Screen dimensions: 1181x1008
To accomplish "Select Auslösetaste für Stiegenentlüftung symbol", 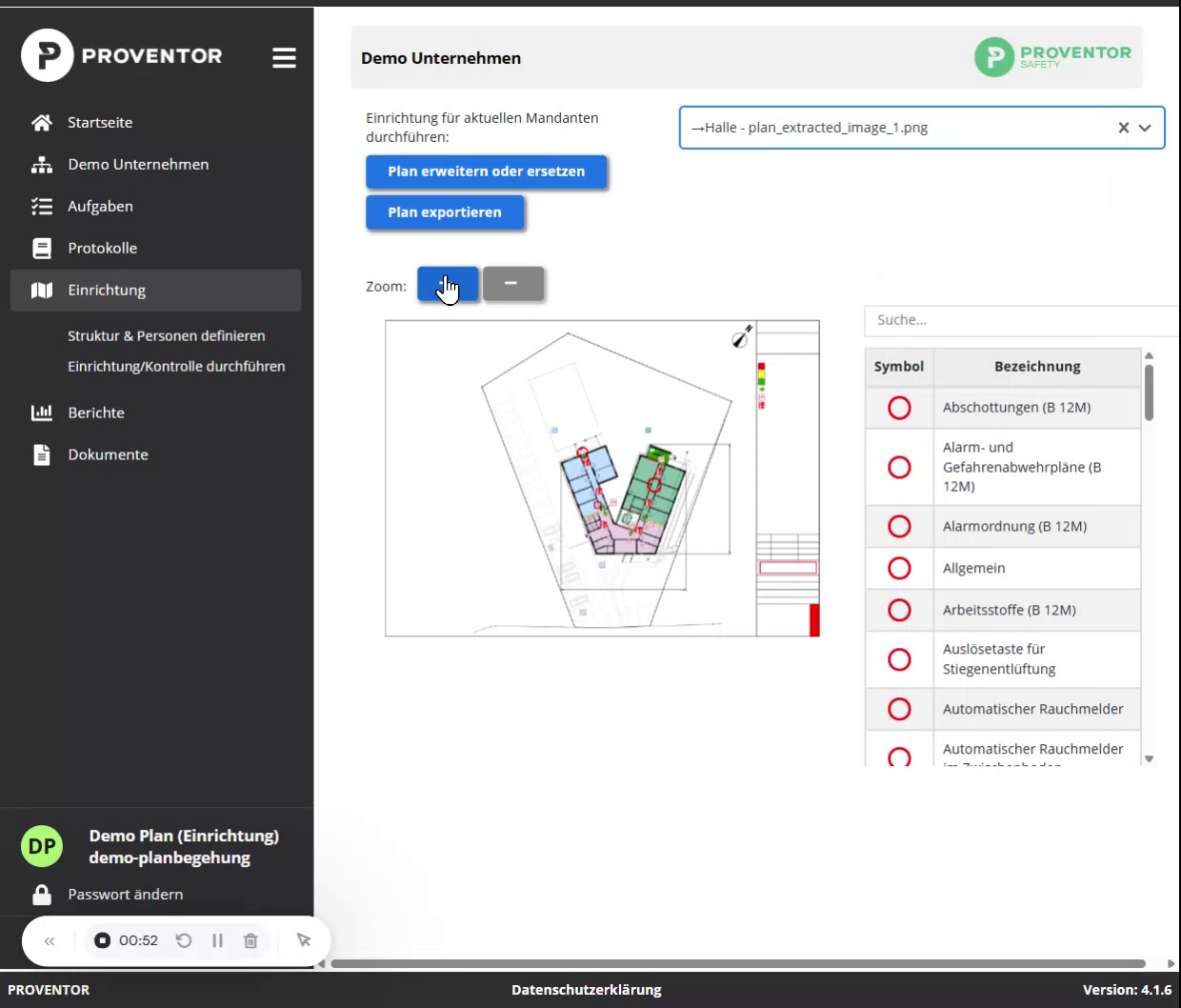I will [899, 659].
